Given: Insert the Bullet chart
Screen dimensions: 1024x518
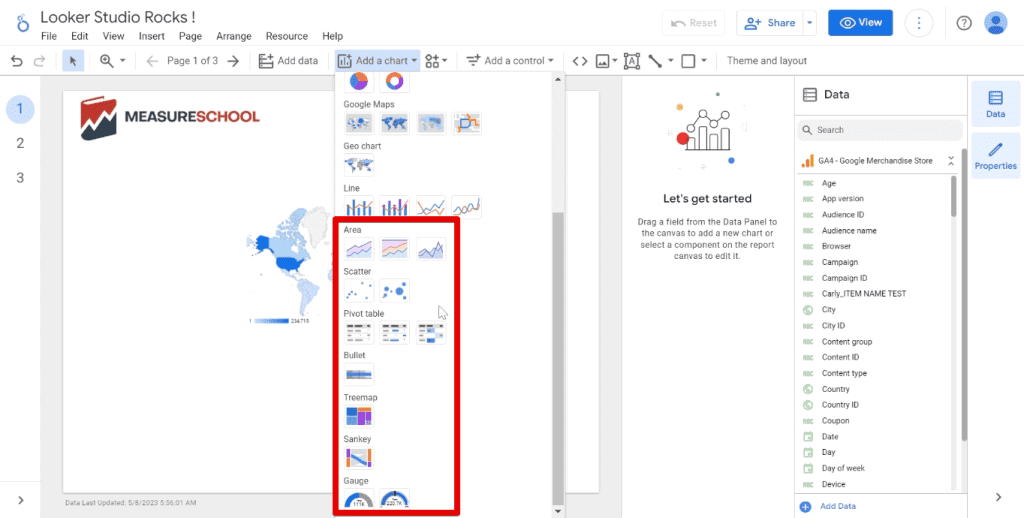Looking at the screenshot, I should pos(359,374).
